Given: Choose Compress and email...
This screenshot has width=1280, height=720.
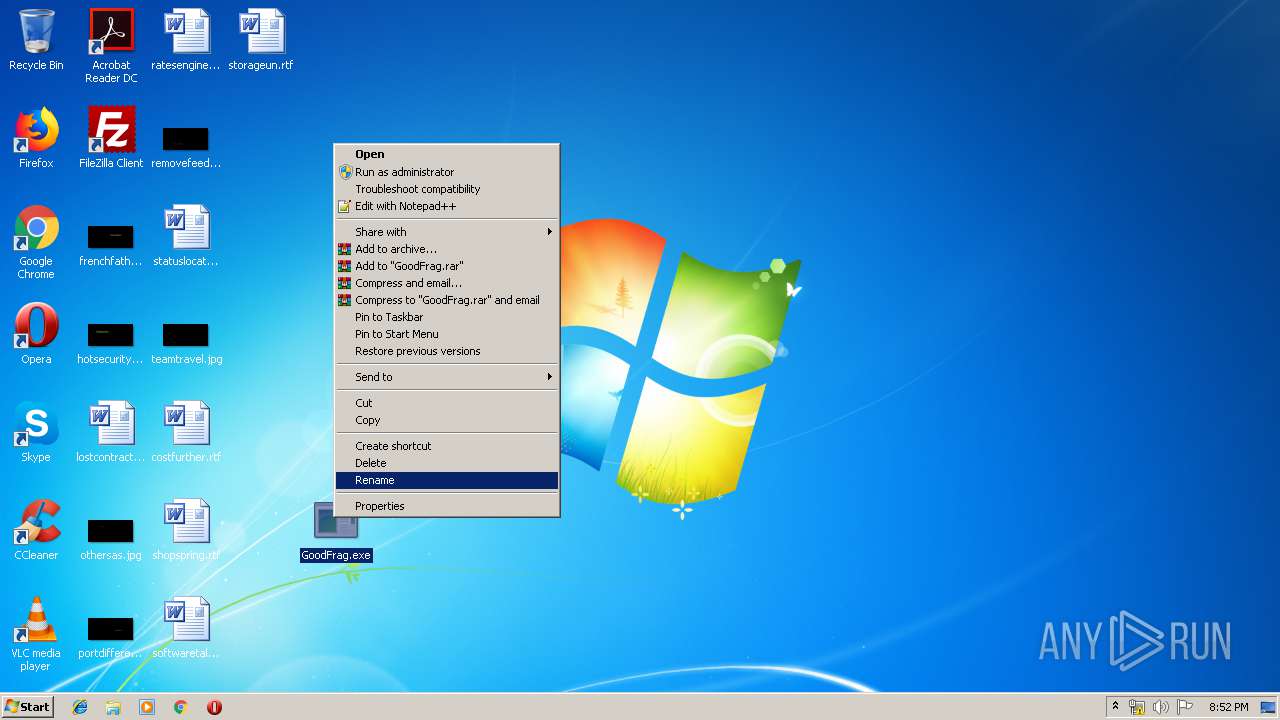Looking at the screenshot, I should pos(446,283).
